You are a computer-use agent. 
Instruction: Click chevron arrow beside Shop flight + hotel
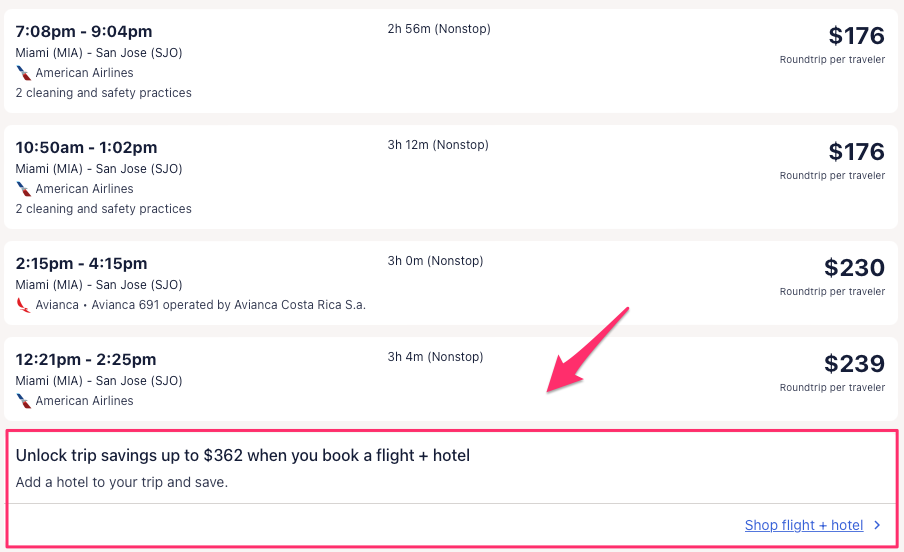coord(877,525)
